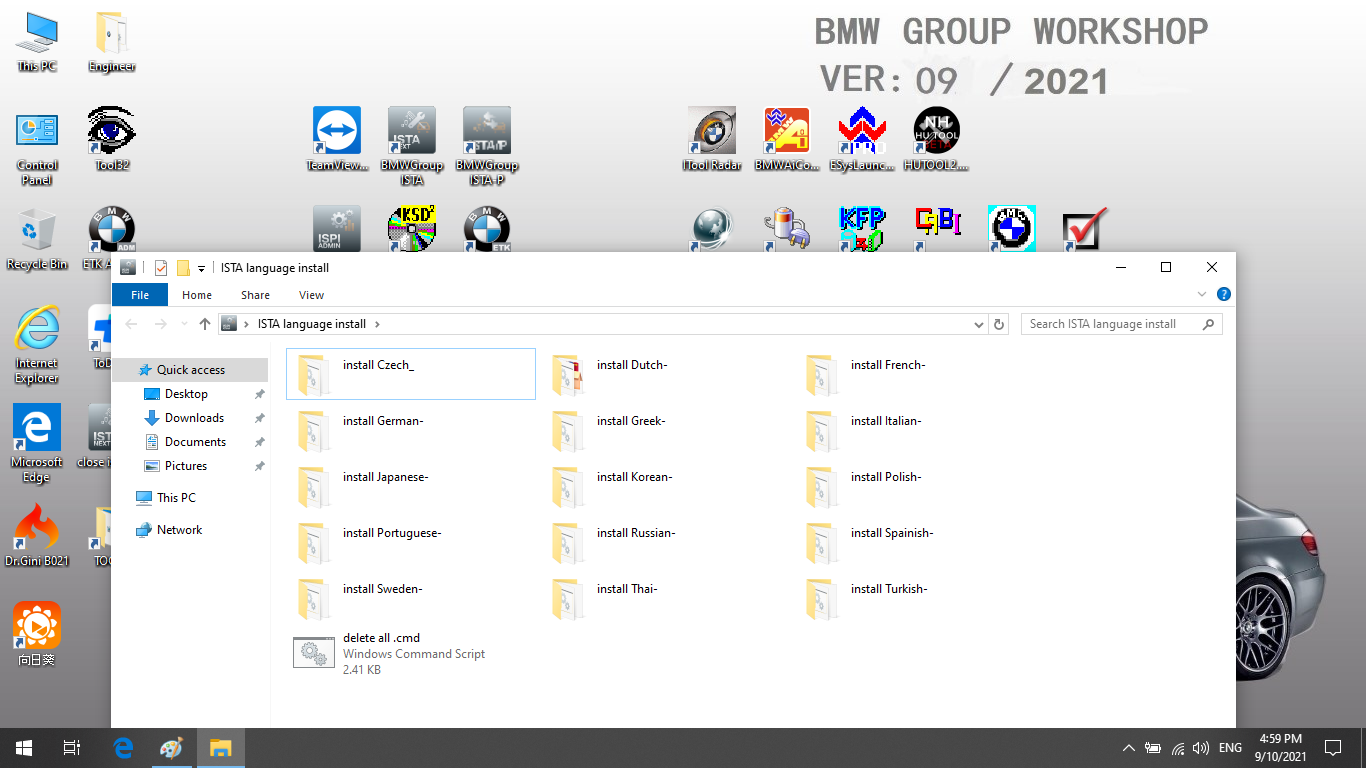Switch to the View ribbon tab
Image resolution: width=1366 pixels, height=768 pixels.
311,295
